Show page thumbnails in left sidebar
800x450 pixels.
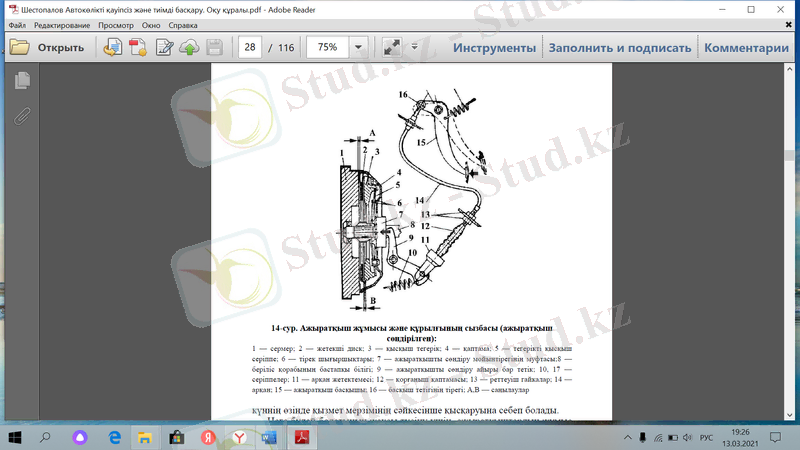[x=22, y=82]
